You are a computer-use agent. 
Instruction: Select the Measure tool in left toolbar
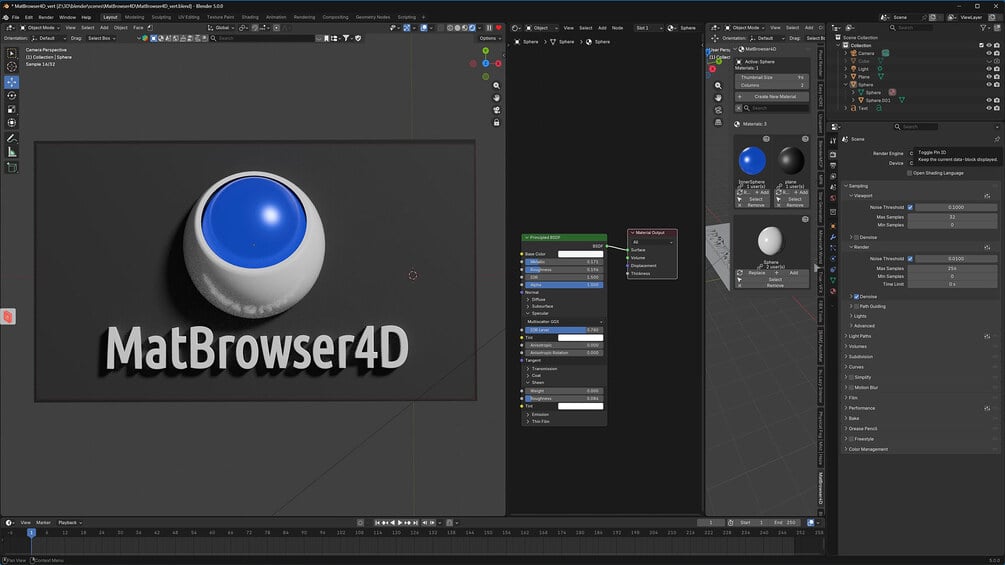(12, 152)
